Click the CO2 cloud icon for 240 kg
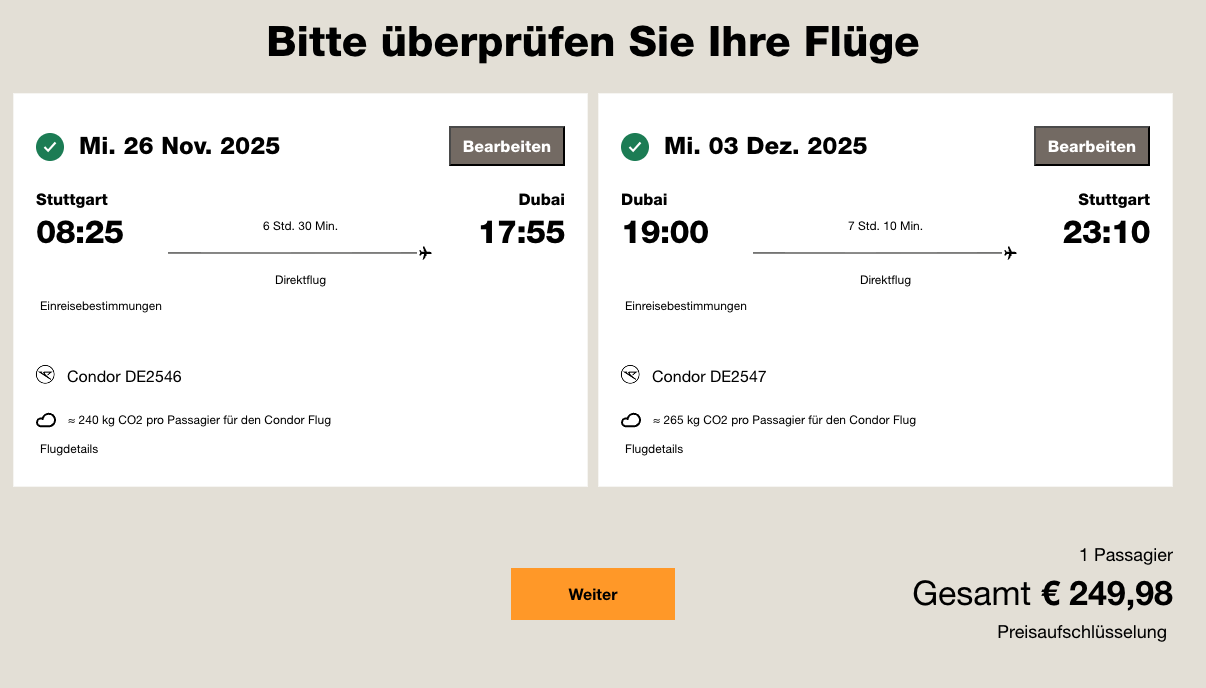1206x688 pixels. (x=46, y=420)
